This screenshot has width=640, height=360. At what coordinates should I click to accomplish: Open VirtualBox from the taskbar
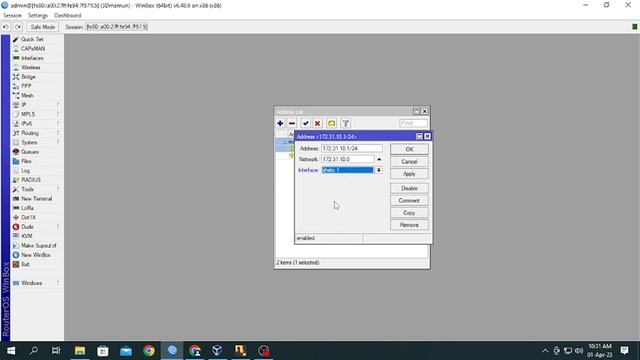click(217, 351)
